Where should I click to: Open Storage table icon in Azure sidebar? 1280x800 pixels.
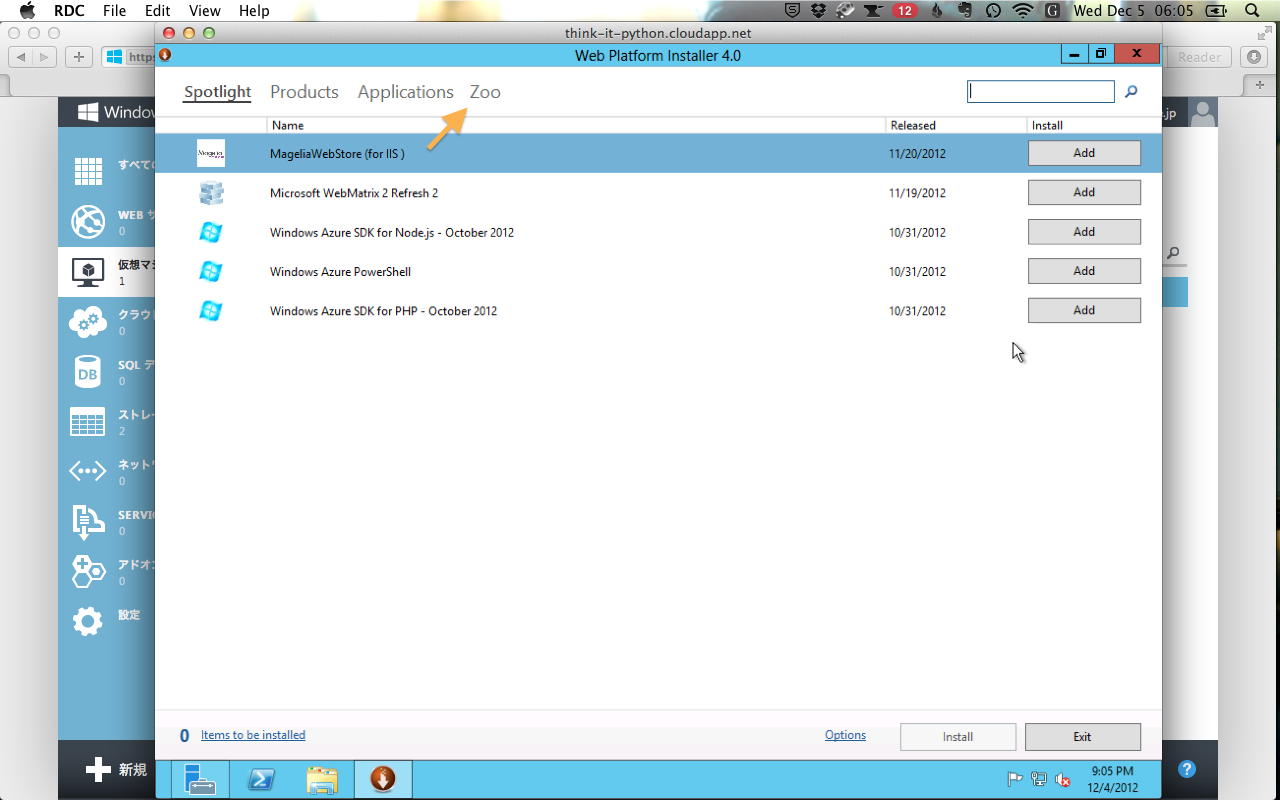point(88,421)
